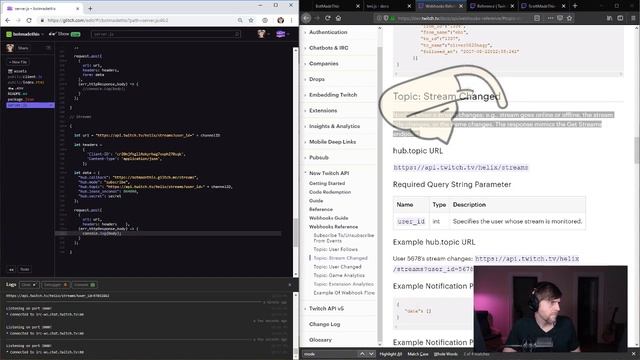
Task: Toggle Firefox reader view icon
Action: (x=537, y=18)
